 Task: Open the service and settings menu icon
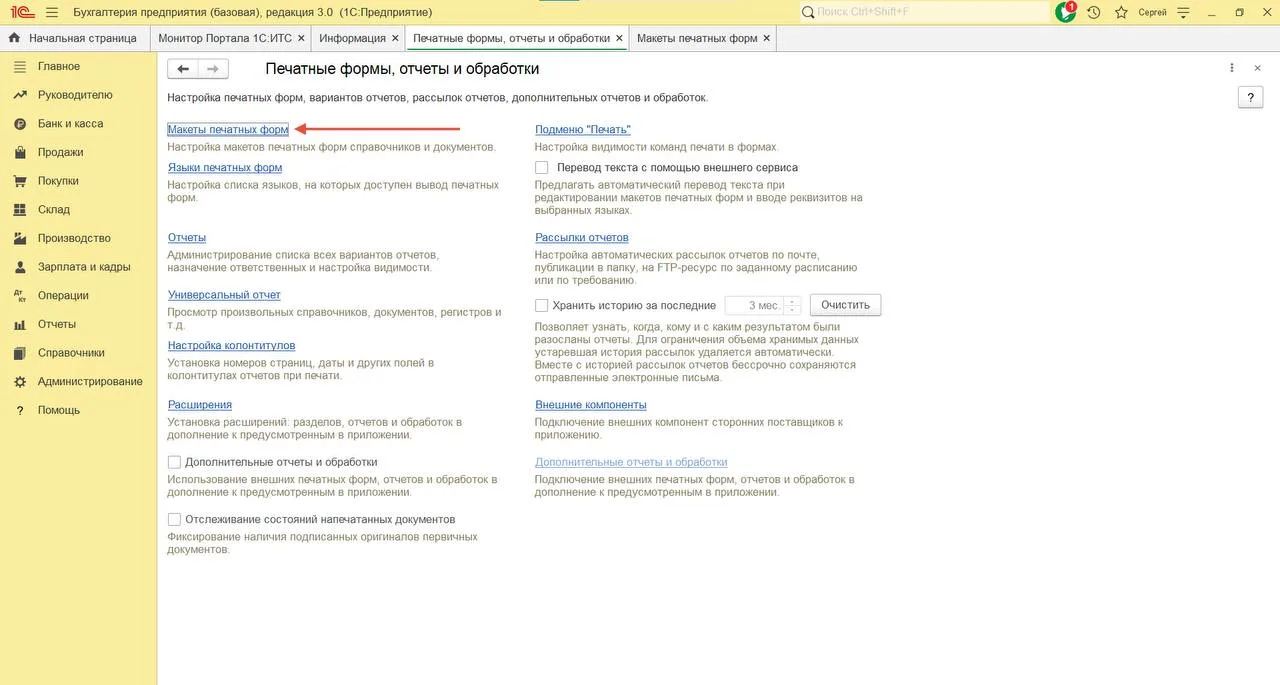[1184, 12]
